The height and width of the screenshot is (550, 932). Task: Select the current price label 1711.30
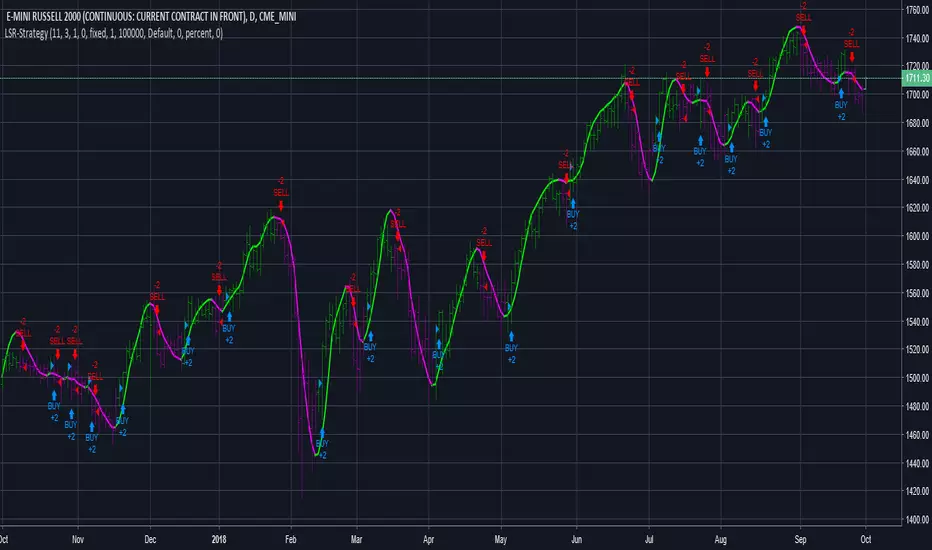[x=917, y=78]
